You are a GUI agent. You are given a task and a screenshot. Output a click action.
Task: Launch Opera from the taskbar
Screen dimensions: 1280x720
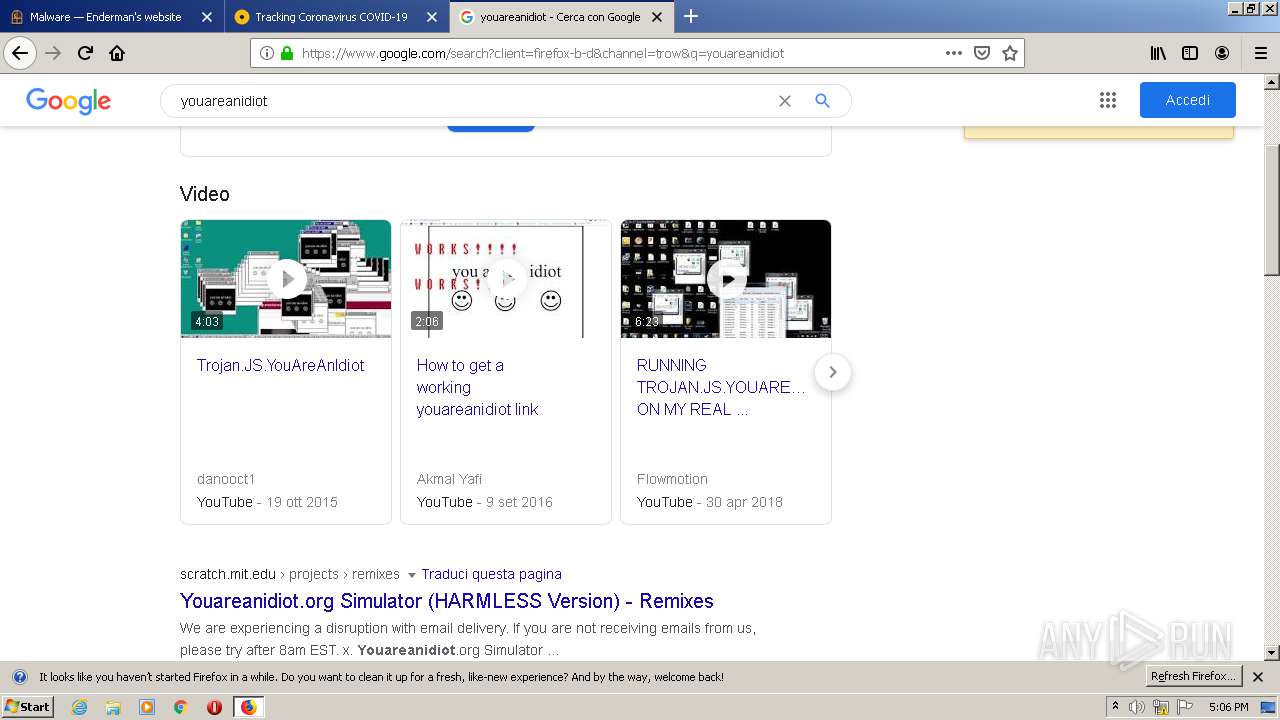[x=214, y=707]
